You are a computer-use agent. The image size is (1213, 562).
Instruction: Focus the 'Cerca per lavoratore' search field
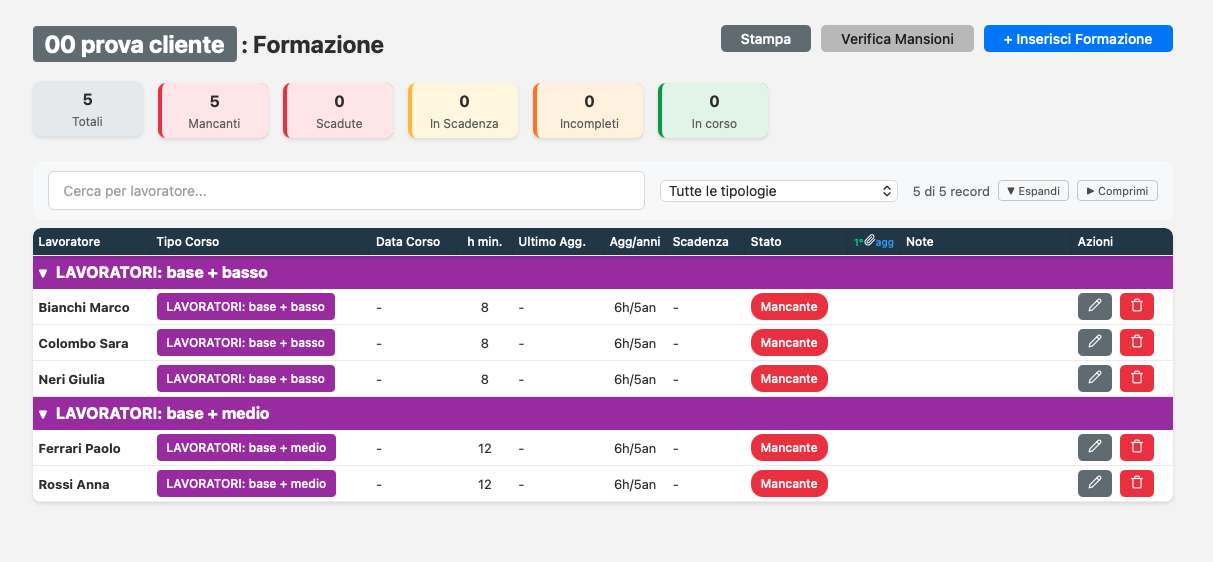pos(346,191)
